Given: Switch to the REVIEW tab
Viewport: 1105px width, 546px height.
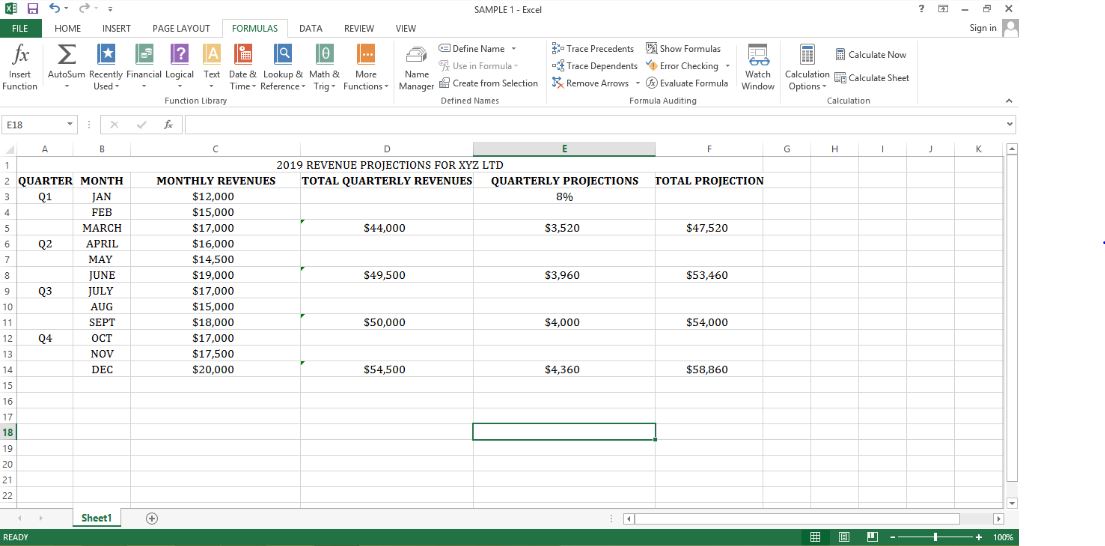Looking at the screenshot, I should pos(359,28).
